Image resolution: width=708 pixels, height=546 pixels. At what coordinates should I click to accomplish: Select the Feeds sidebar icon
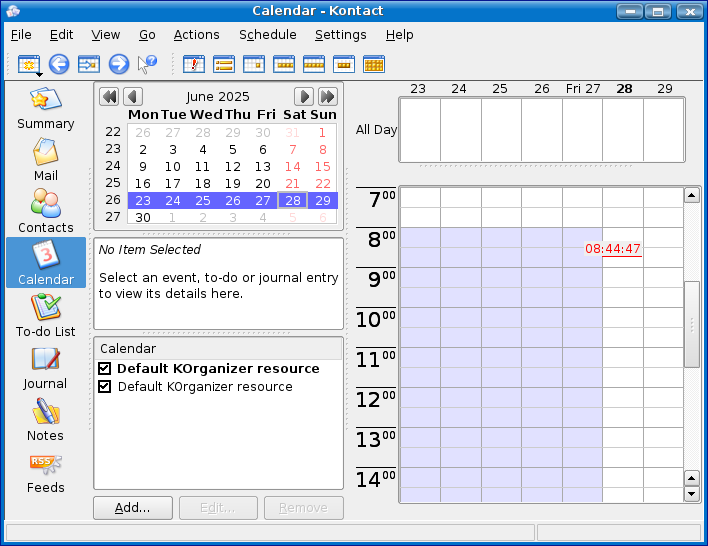45,470
